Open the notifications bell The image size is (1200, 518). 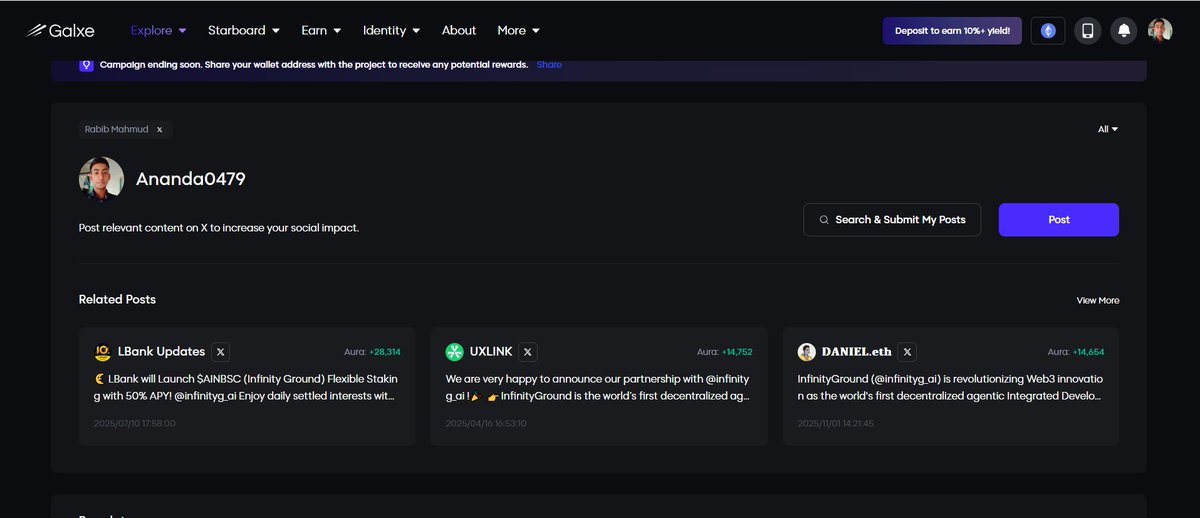tap(1124, 31)
